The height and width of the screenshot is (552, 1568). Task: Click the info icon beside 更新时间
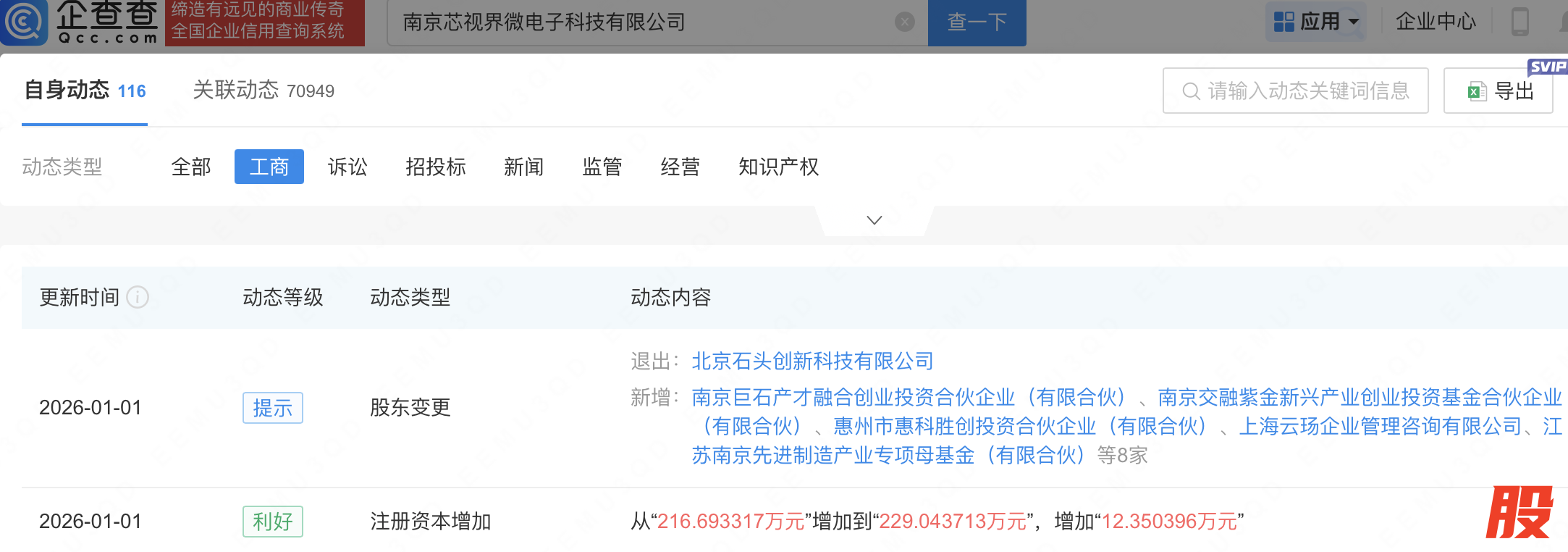click(138, 297)
